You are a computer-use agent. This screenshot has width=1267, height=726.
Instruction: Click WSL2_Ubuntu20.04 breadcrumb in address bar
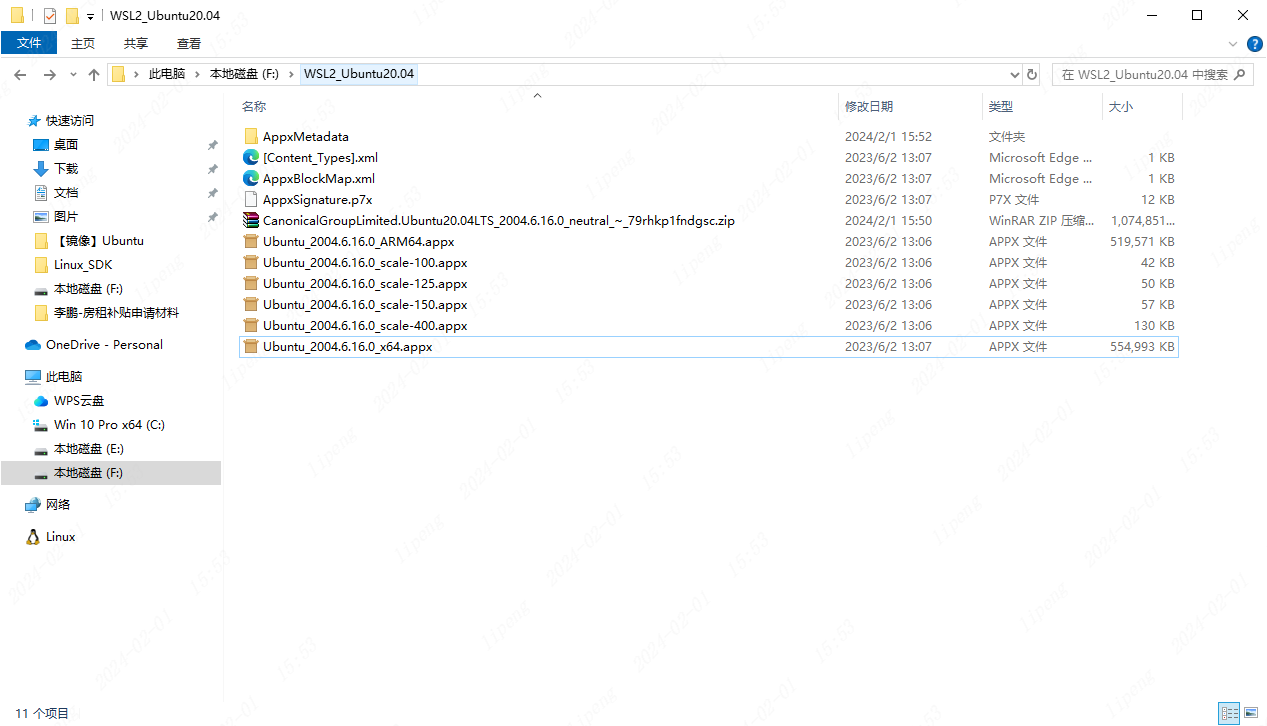(x=359, y=74)
